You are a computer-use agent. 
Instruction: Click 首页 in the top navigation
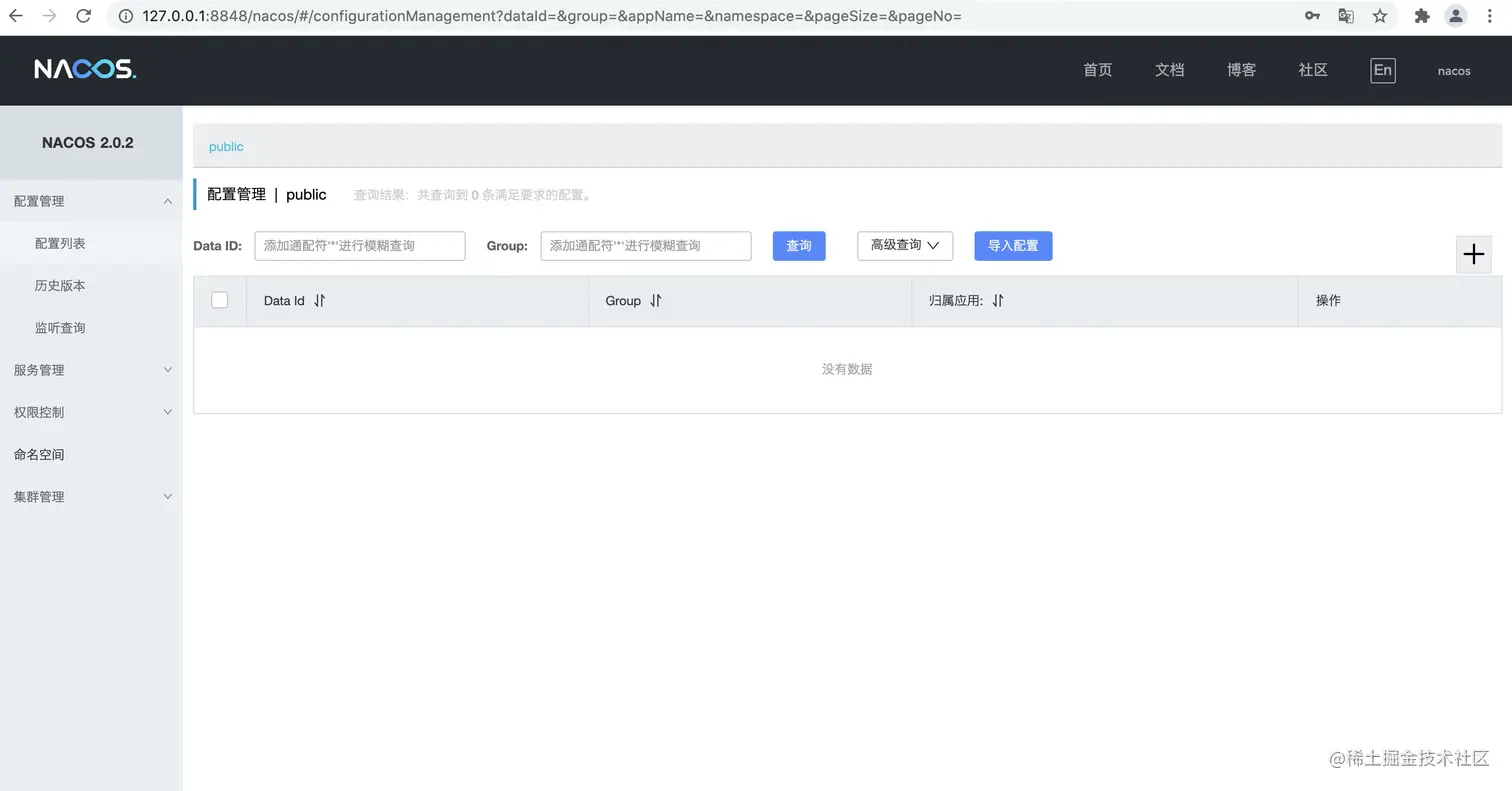(1098, 70)
